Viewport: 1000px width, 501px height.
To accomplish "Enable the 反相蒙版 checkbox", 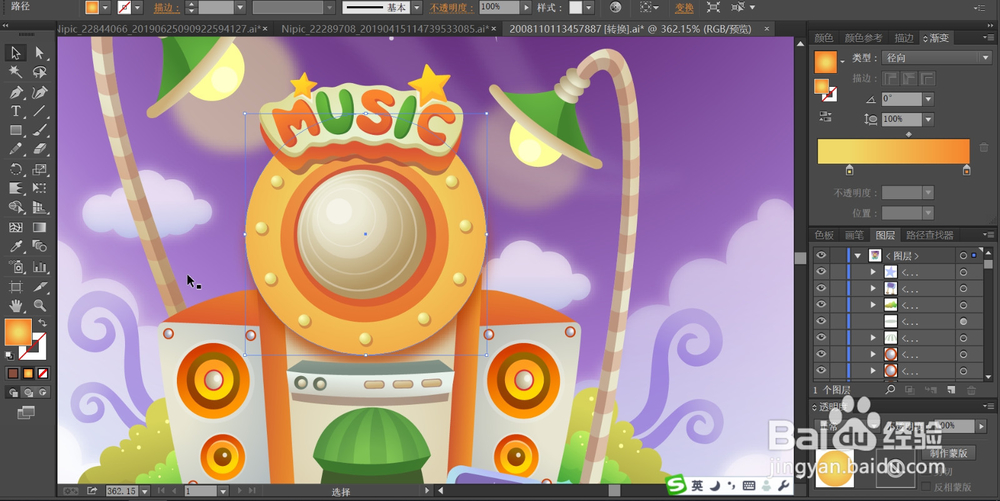I will click(926, 487).
